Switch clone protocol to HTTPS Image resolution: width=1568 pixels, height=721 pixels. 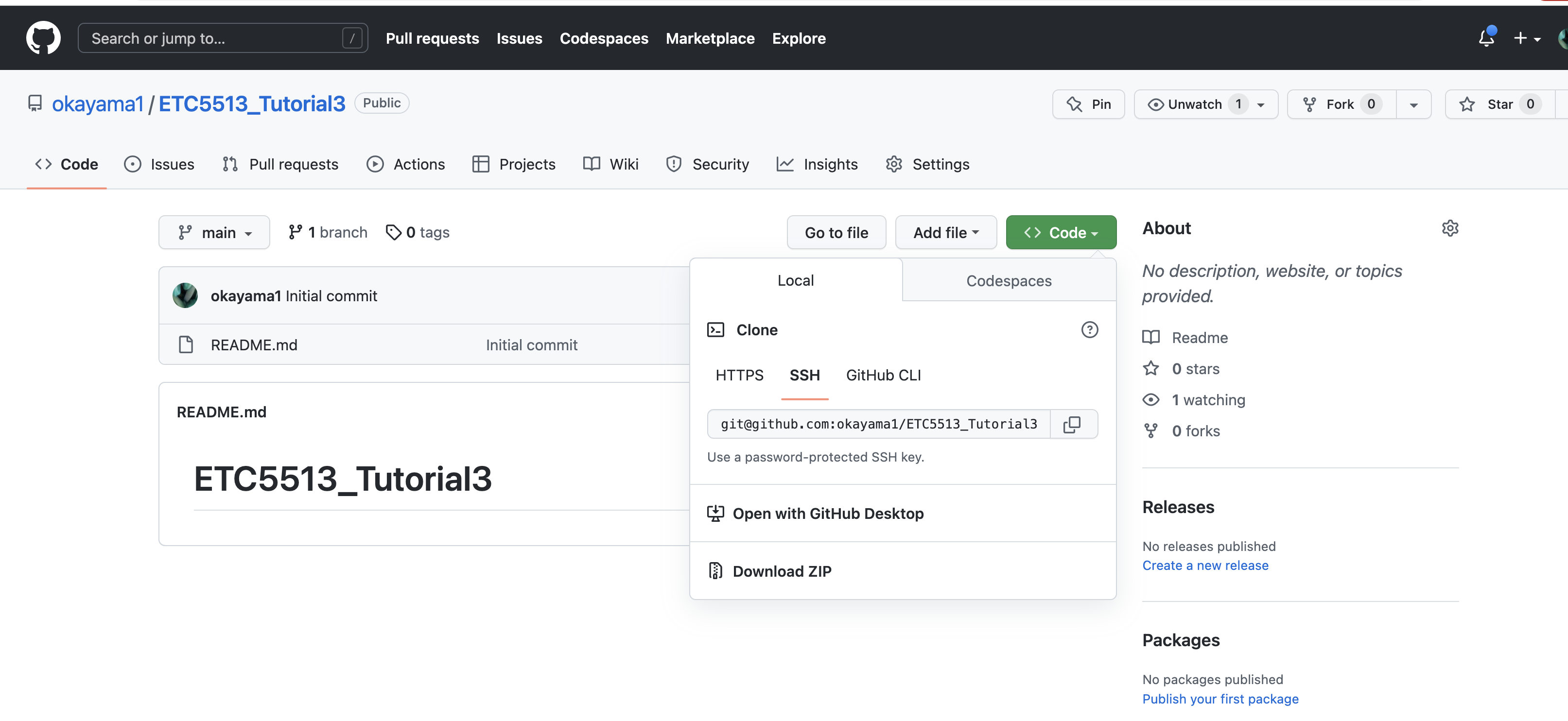(739, 376)
